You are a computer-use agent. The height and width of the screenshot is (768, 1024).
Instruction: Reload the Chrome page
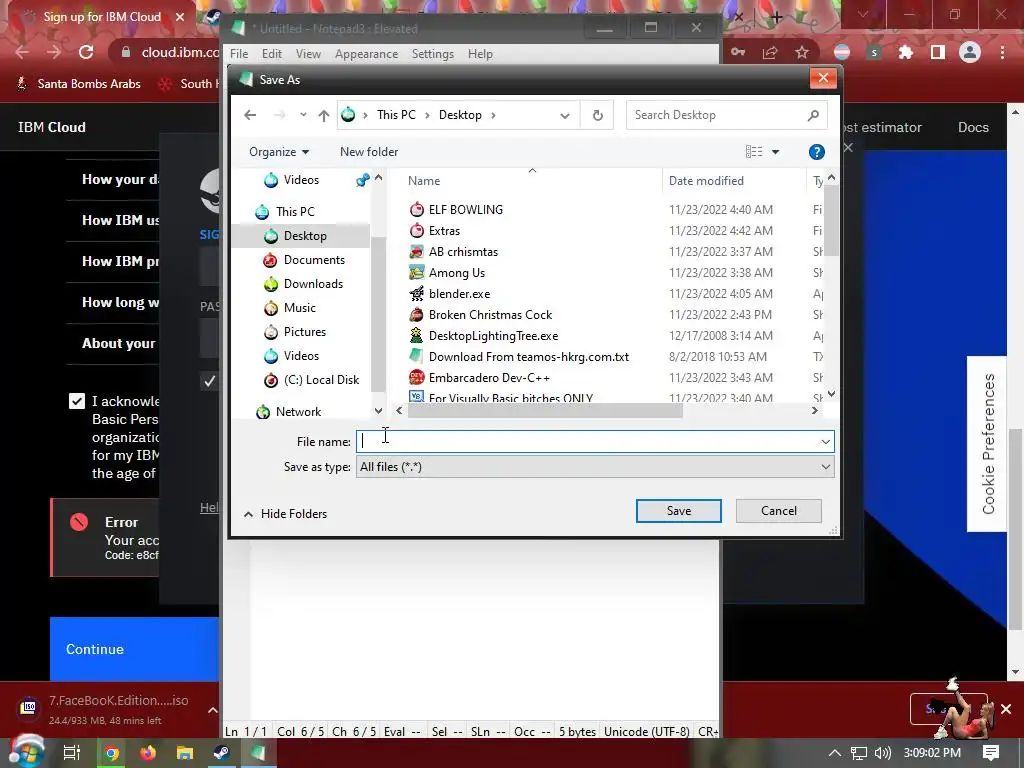pos(86,52)
